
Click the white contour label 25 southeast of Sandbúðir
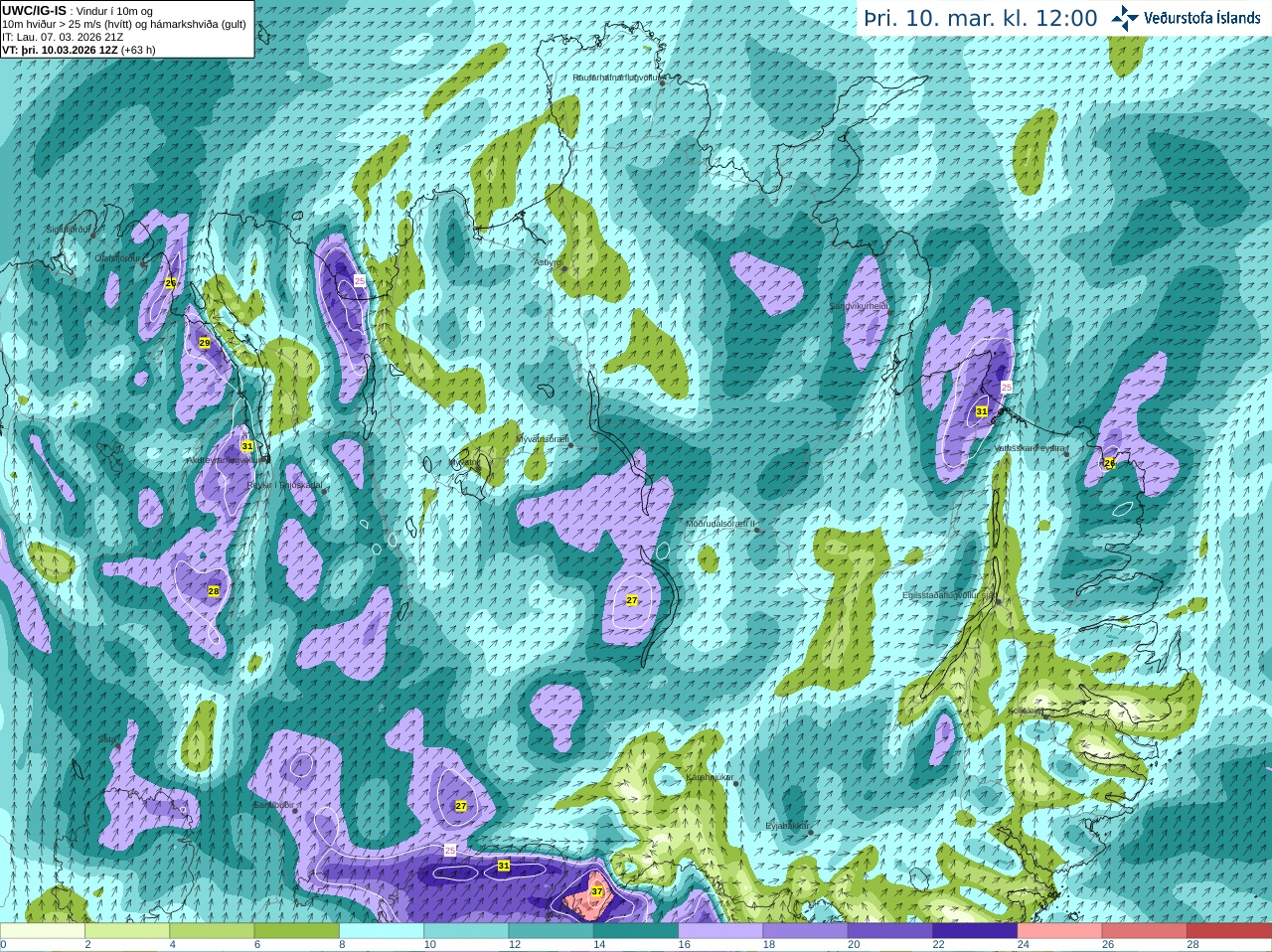450,851
